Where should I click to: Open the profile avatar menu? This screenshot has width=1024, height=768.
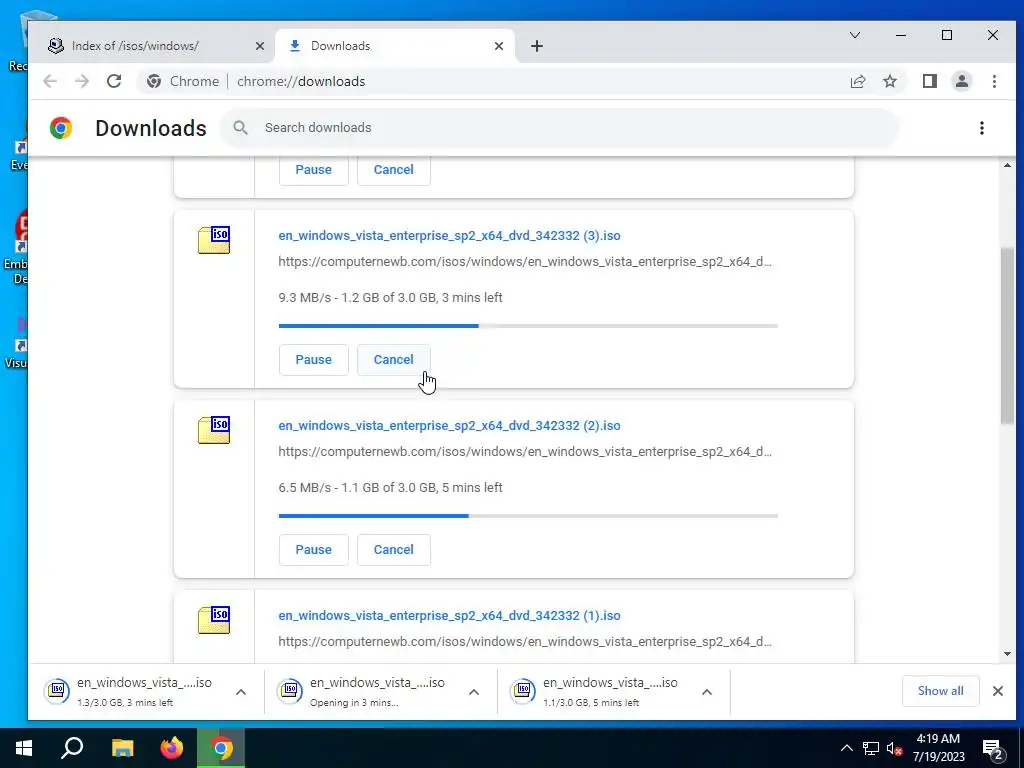[961, 82]
